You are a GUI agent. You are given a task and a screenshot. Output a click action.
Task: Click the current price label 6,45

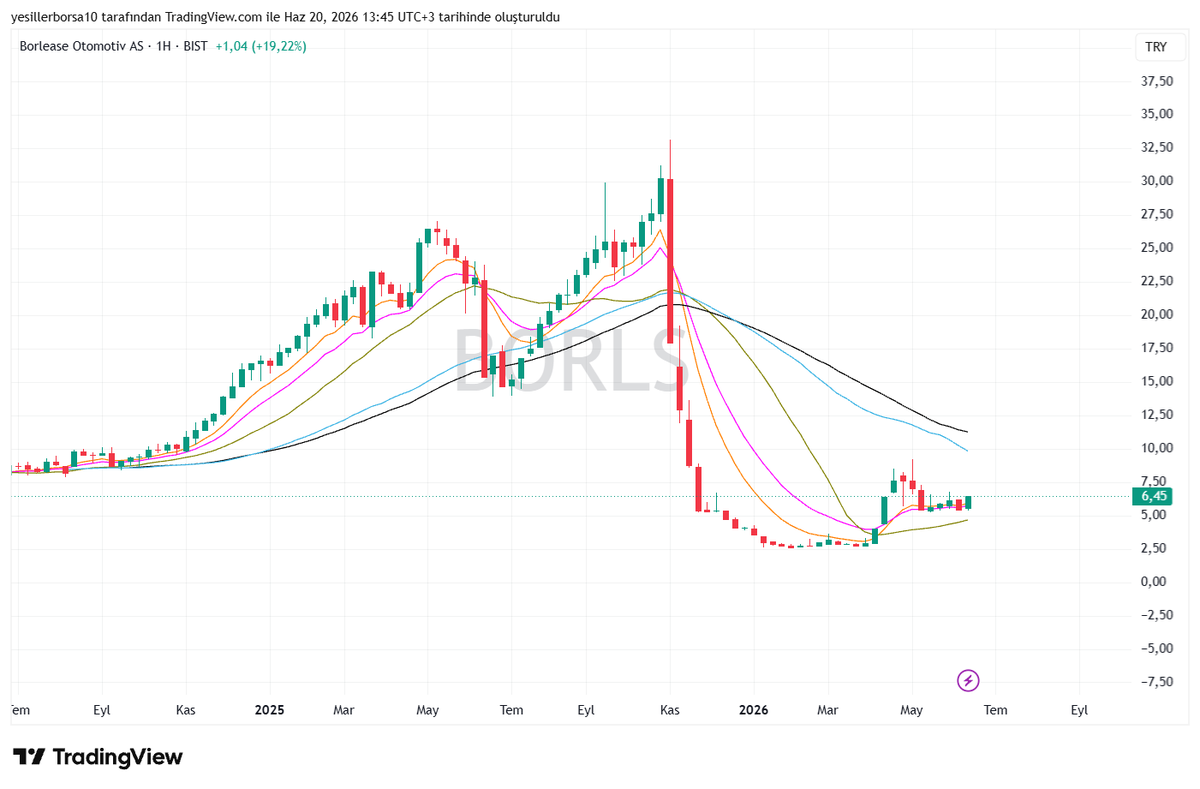pos(1154,496)
